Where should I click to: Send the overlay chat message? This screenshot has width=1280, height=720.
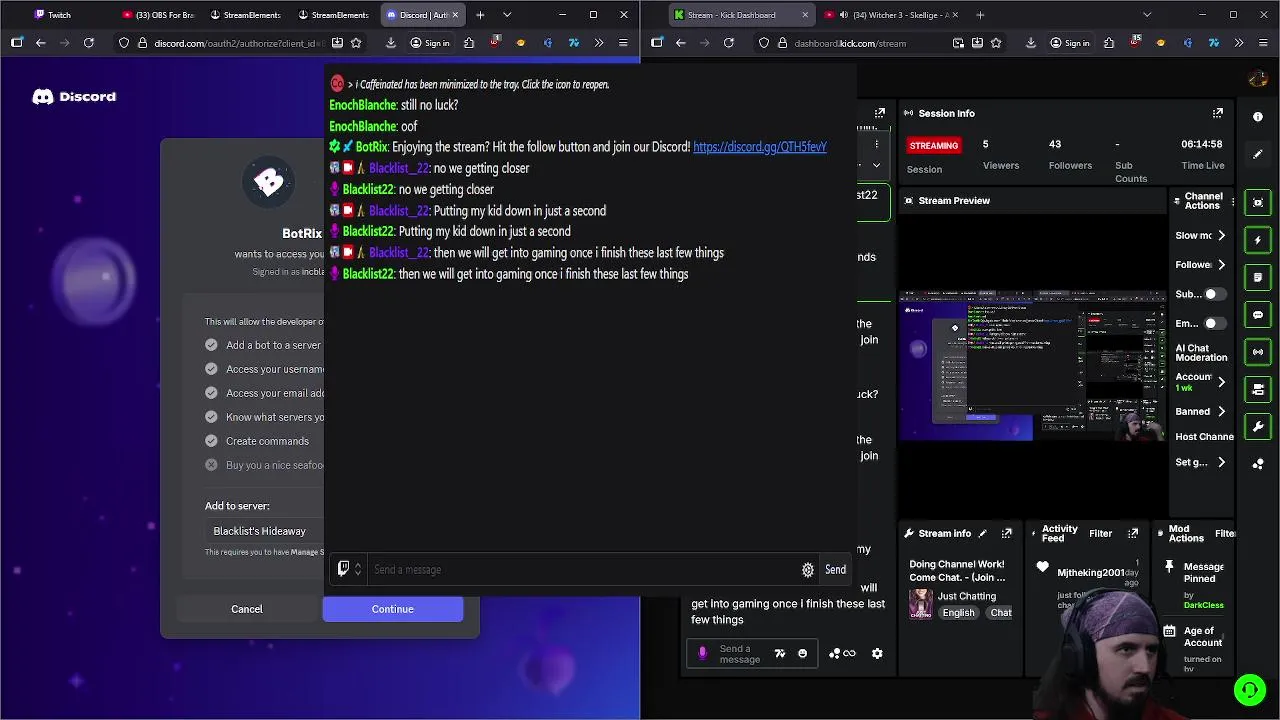(835, 570)
